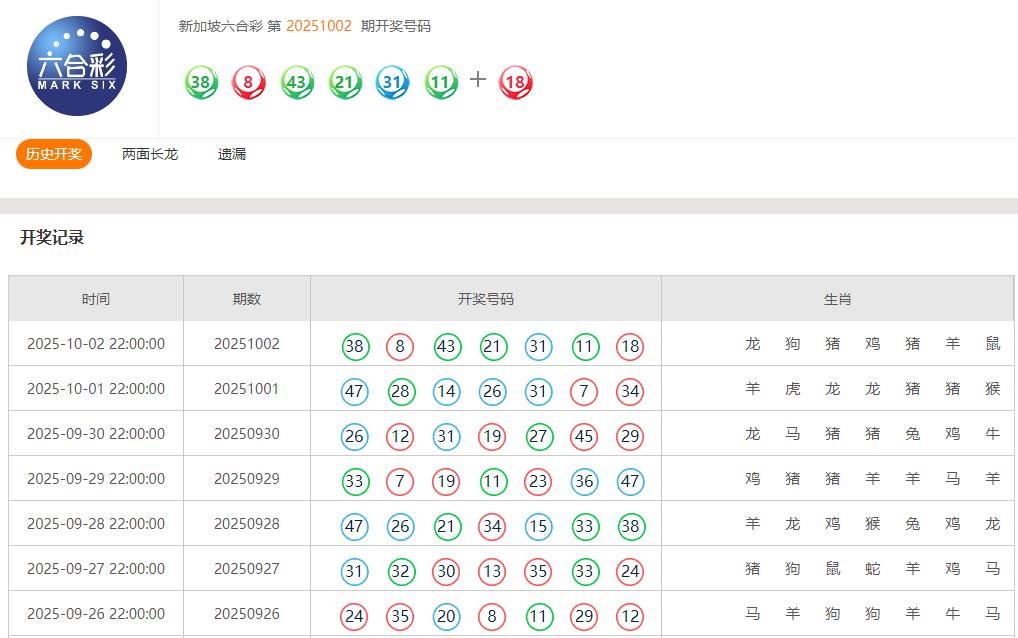
Task: Click the 生肖 column header
Action: [x=837, y=299]
